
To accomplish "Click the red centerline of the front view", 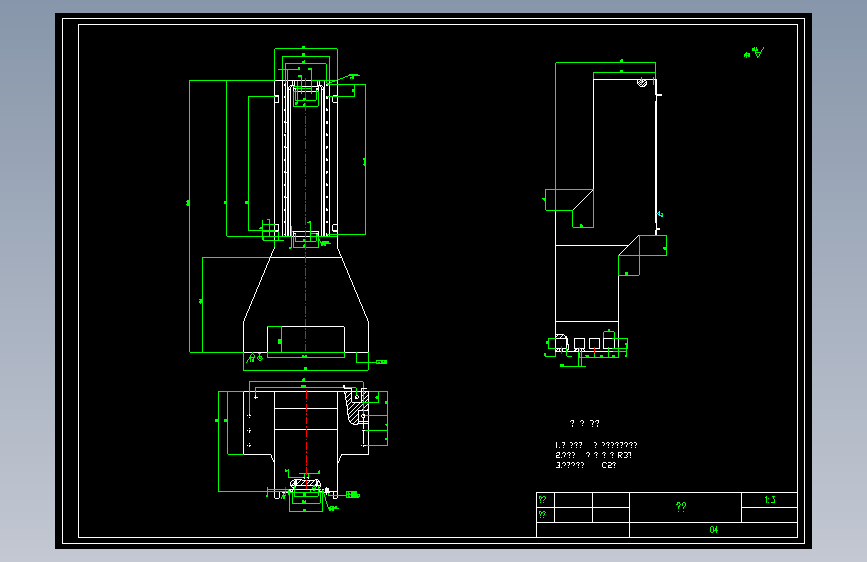I will click(x=306, y=216).
